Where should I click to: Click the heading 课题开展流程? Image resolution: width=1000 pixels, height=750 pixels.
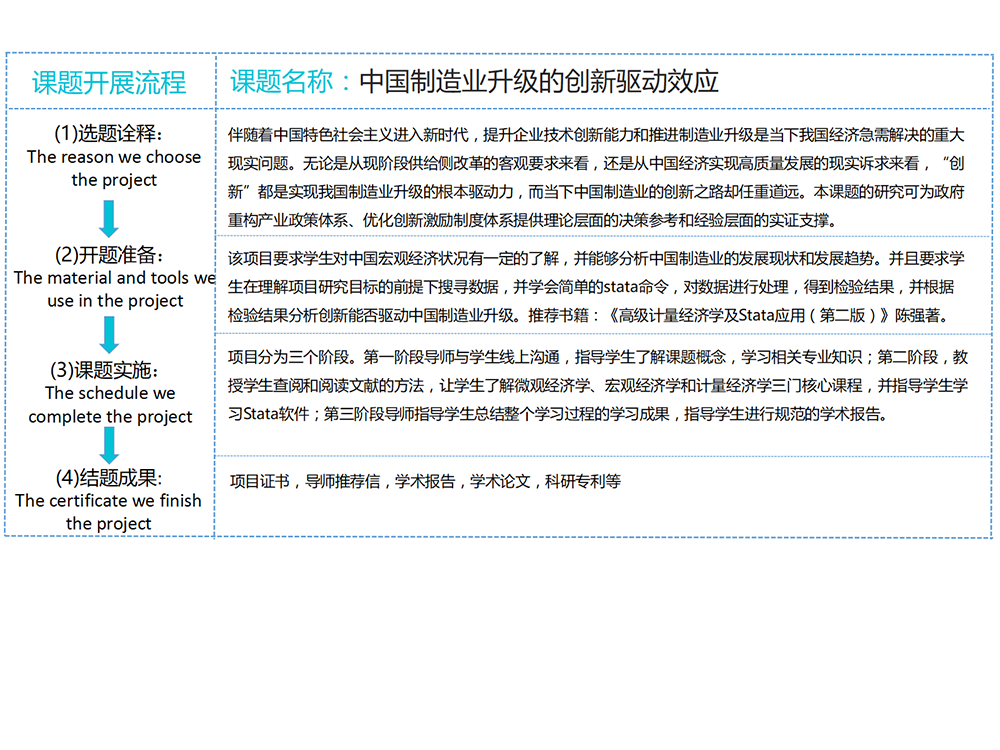tap(109, 83)
